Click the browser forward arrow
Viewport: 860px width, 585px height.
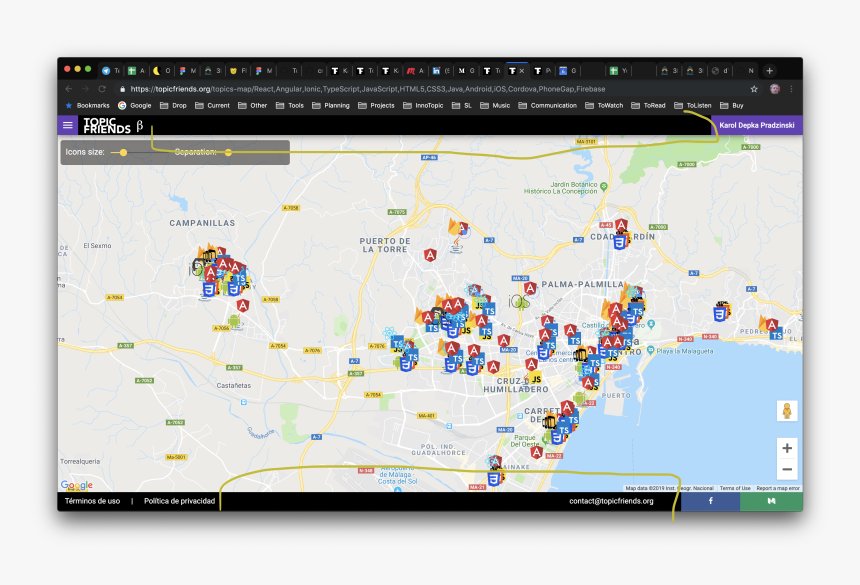click(x=85, y=89)
